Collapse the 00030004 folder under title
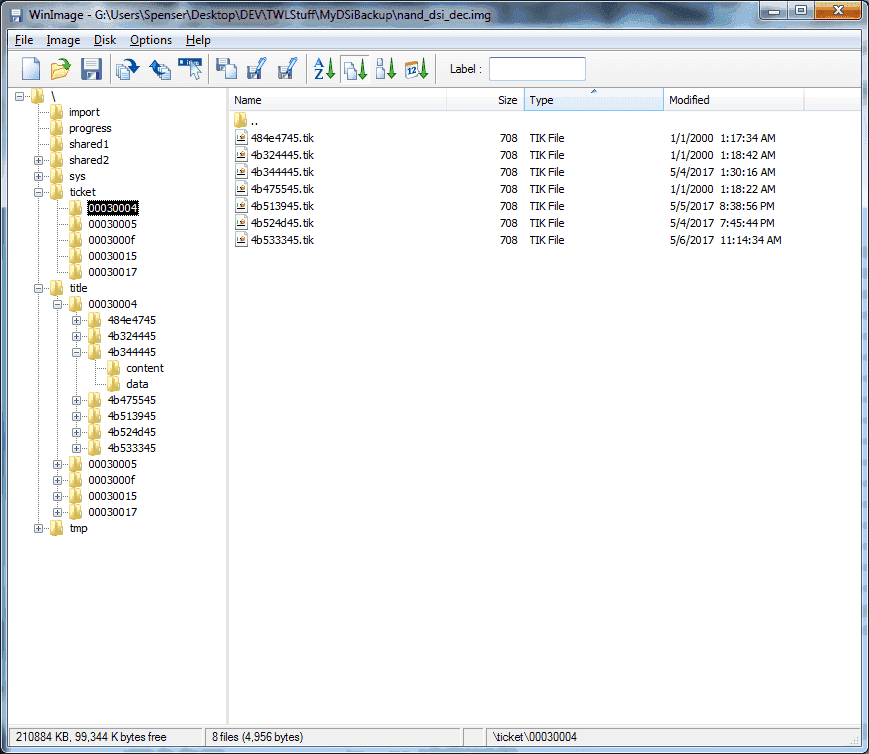Screen dimensions: 869x754 [57, 304]
